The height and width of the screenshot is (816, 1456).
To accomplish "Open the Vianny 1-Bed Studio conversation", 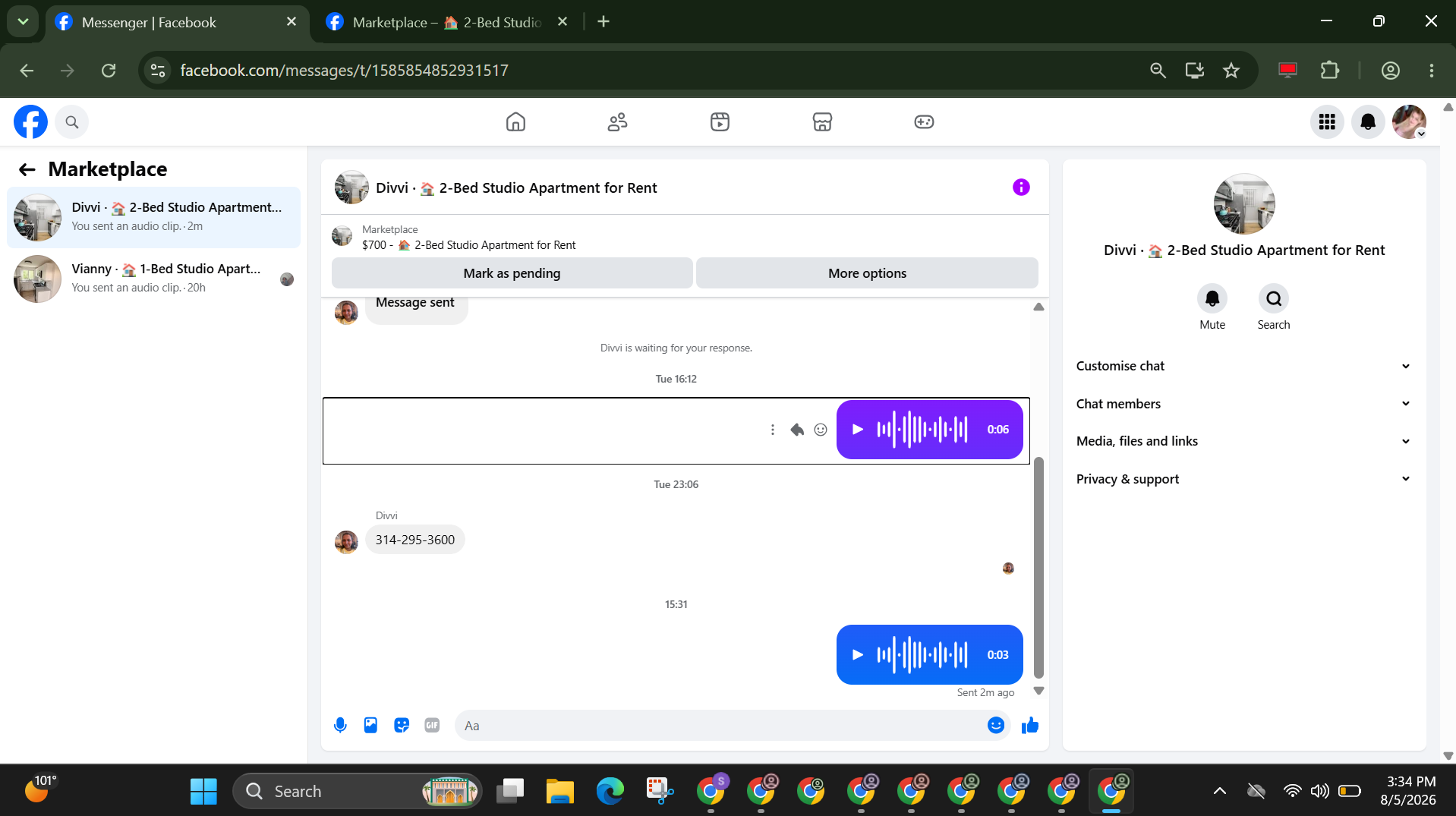I will (154, 279).
